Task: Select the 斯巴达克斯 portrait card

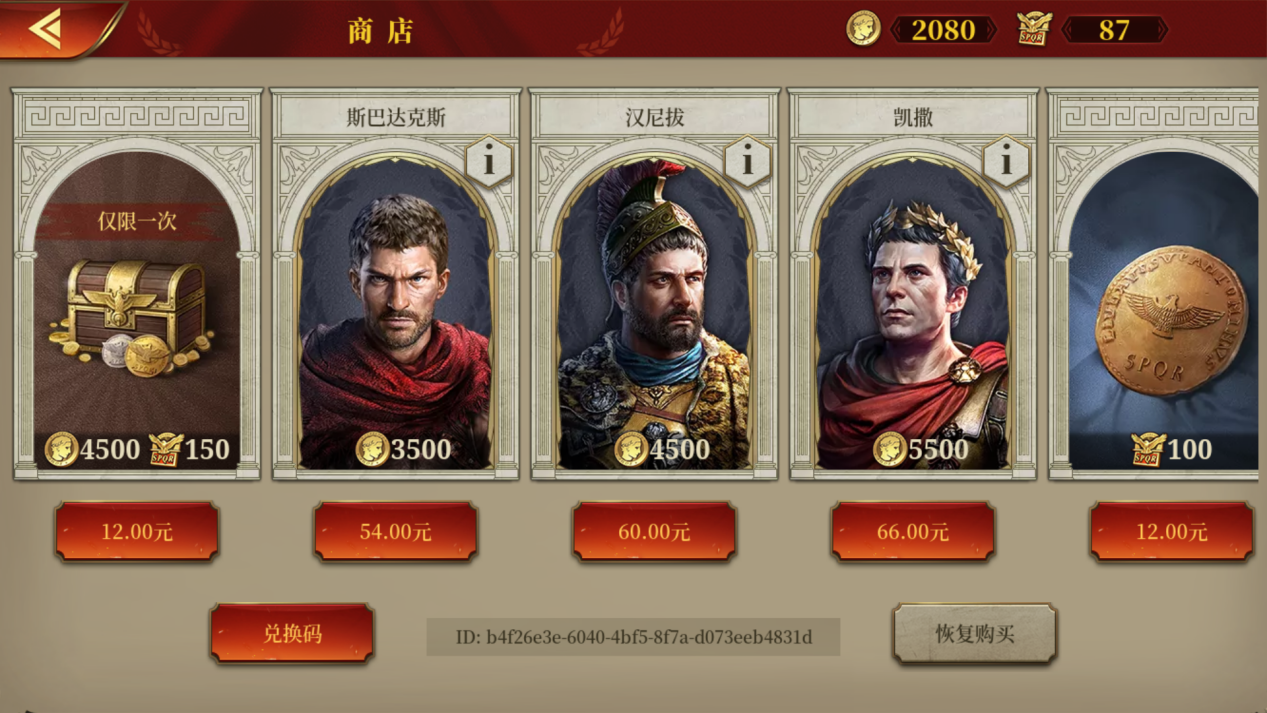Action: tap(395, 284)
